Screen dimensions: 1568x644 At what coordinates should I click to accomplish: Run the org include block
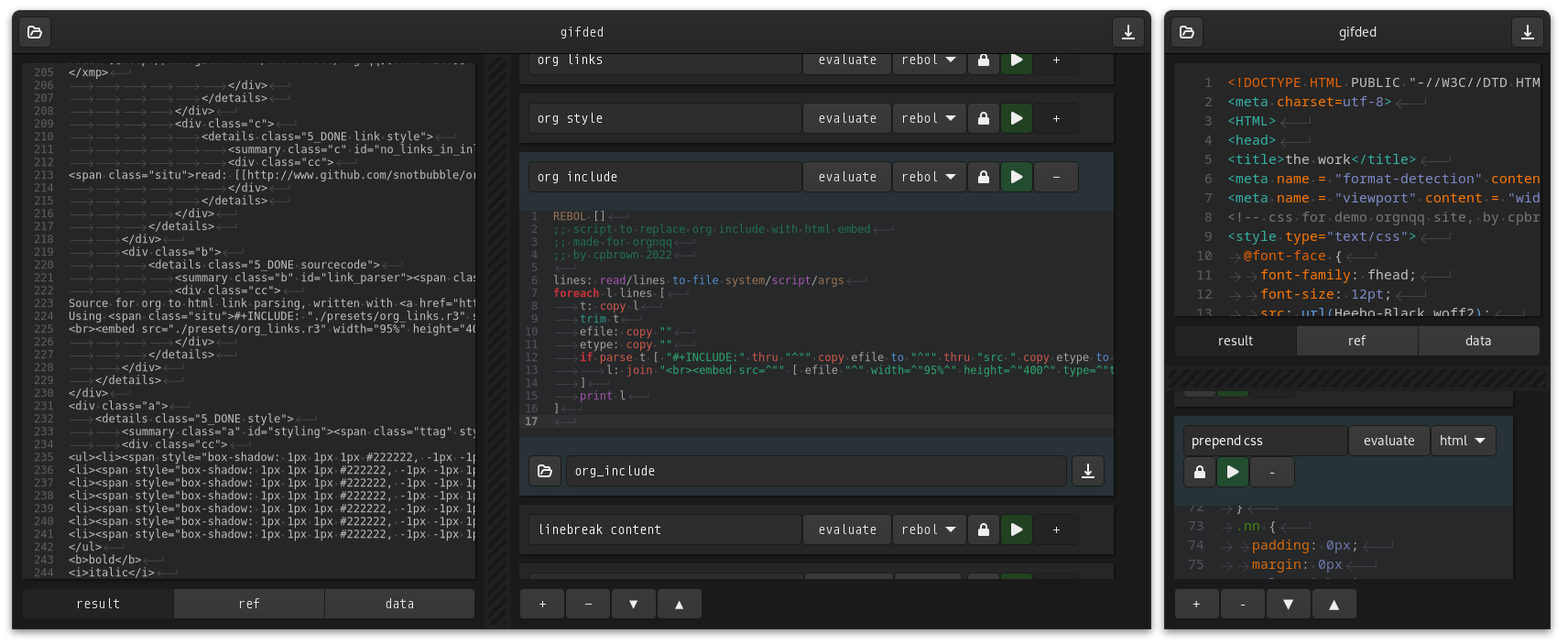[x=1017, y=177]
